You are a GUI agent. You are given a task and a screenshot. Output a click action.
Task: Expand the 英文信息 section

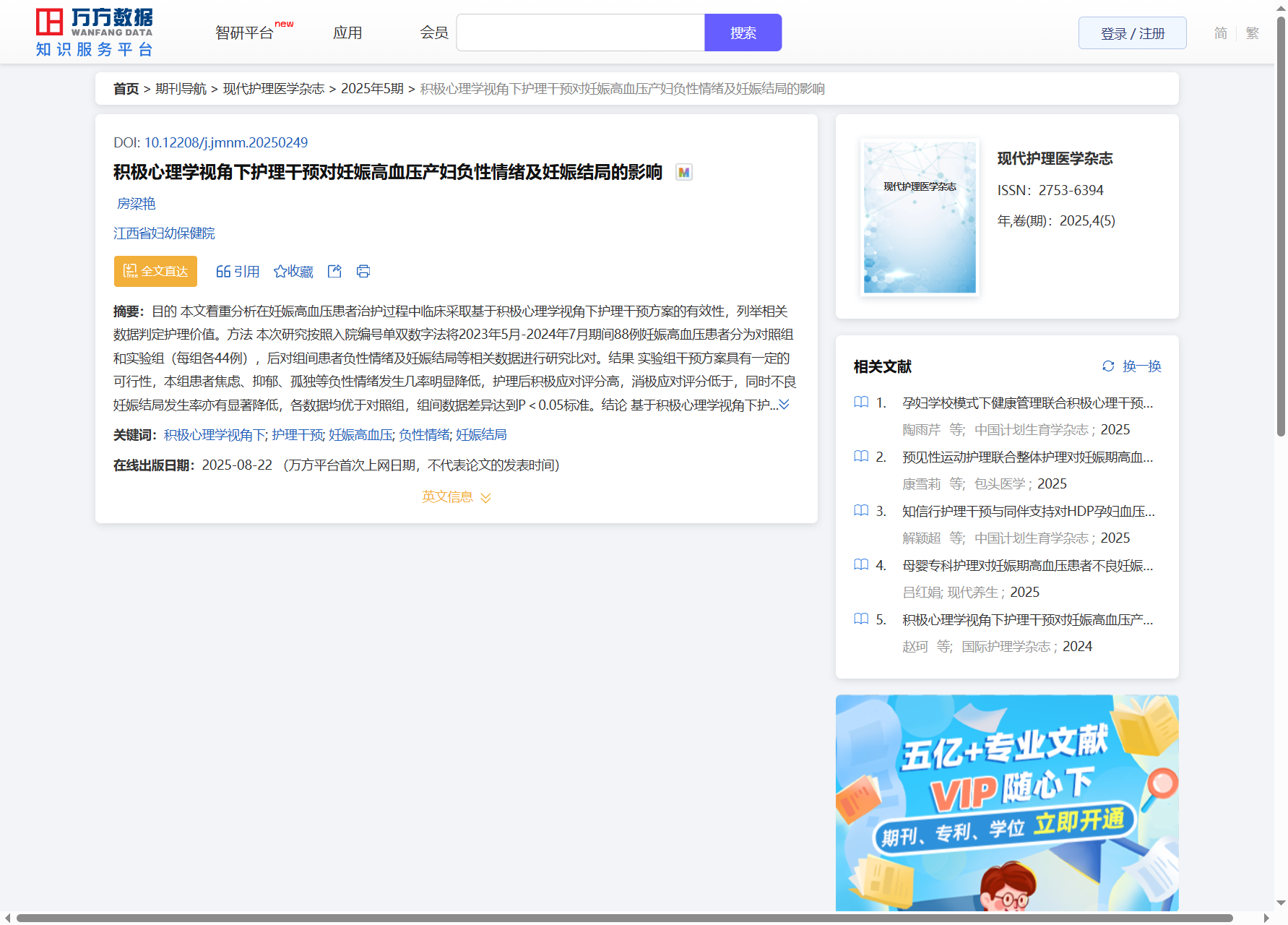pyautogui.click(x=456, y=497)
